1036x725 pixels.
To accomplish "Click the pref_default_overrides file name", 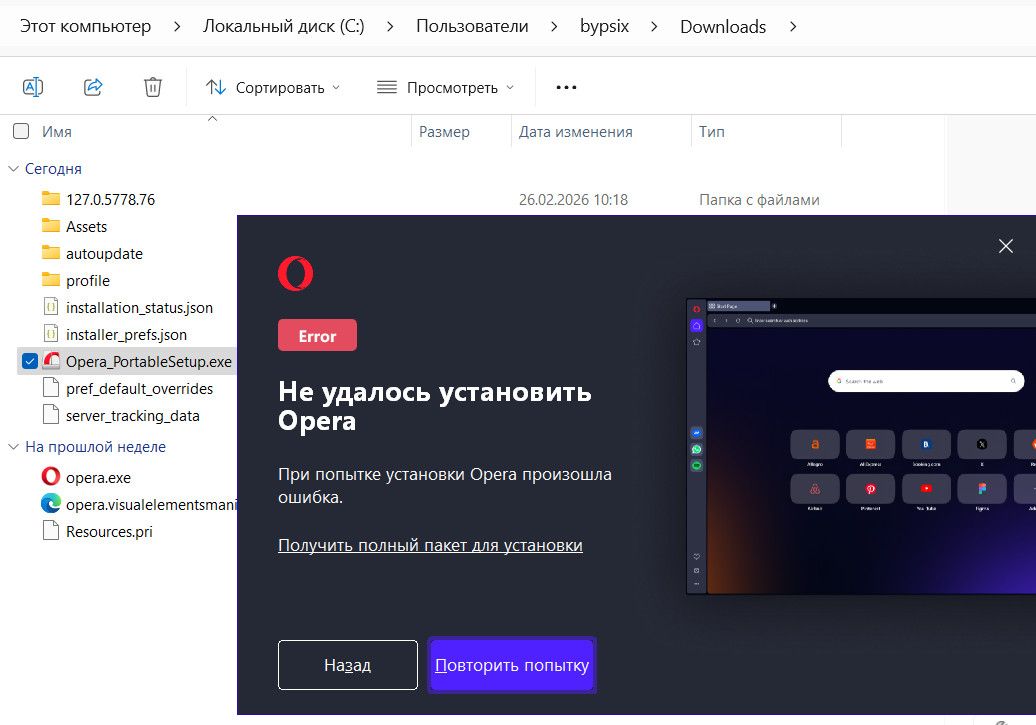I will click(x=139, y=389).
